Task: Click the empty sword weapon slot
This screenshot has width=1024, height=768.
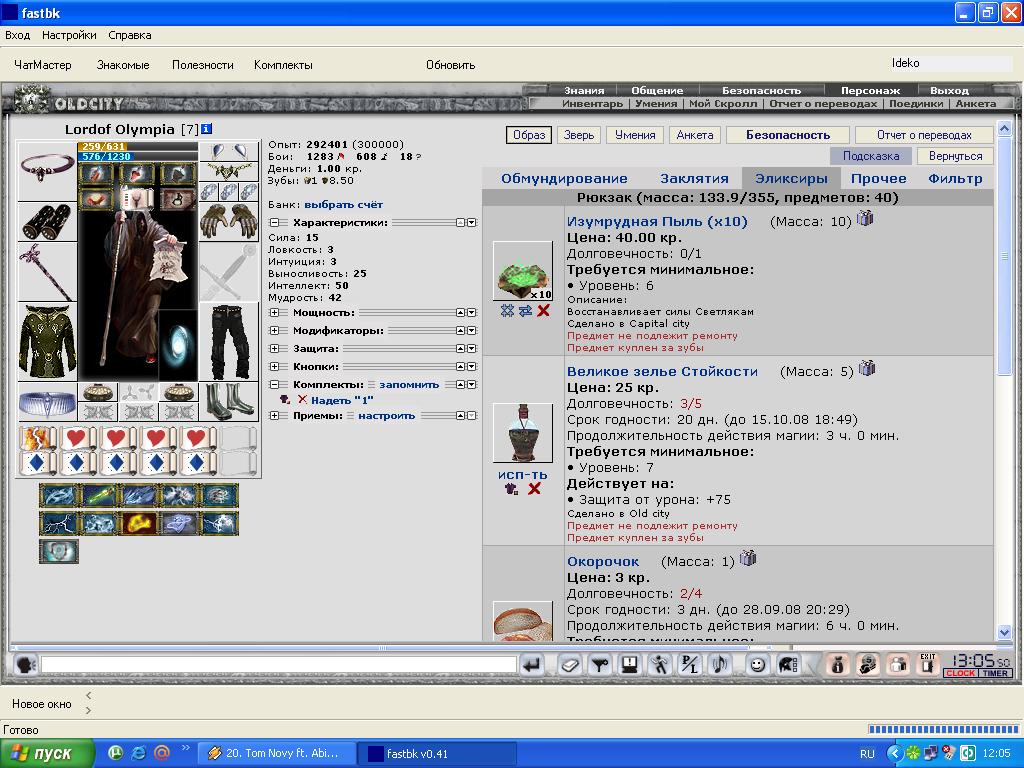Action: tap(229, 272)
